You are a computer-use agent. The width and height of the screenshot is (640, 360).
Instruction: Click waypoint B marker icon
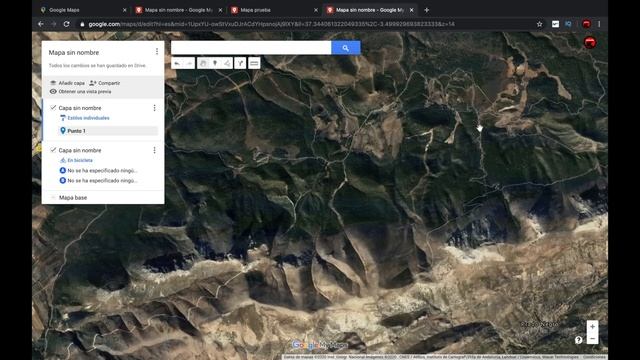[63, 180]
